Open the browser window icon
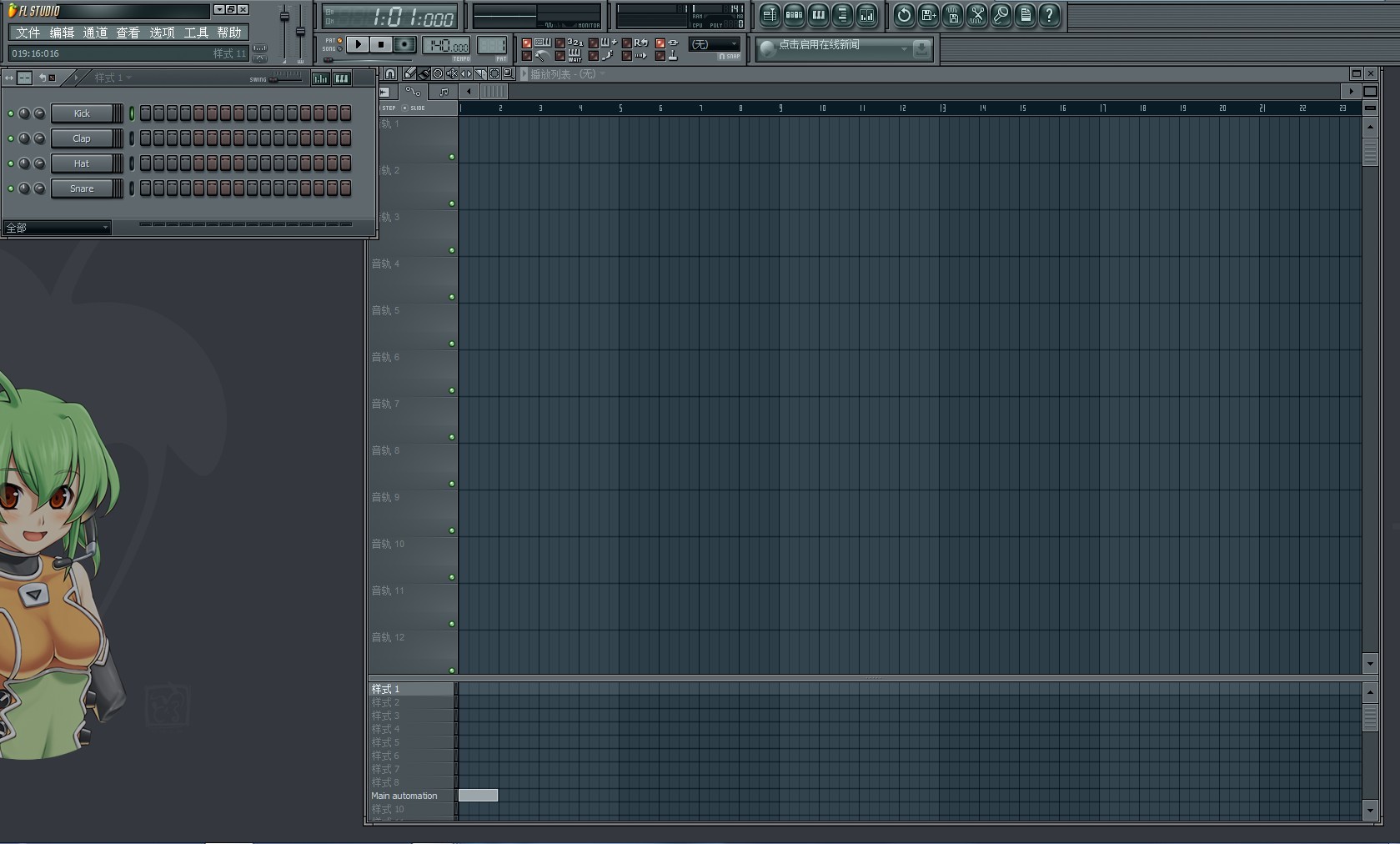The width and height of the screenshot is (1400, 844). 842,14
